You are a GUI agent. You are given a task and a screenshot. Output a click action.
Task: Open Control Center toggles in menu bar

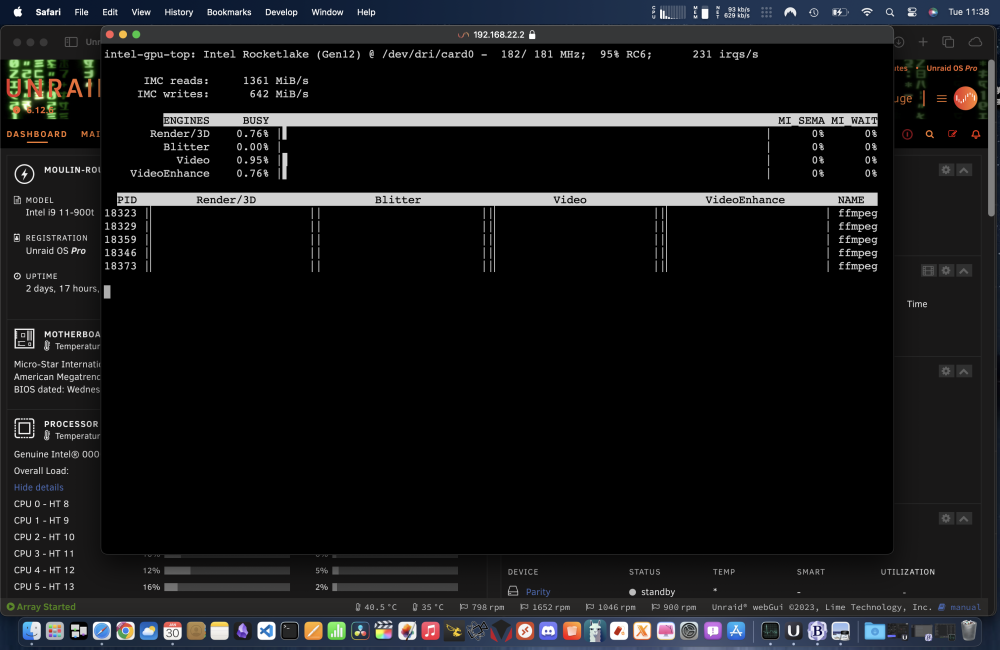click(x=912, y=12)
